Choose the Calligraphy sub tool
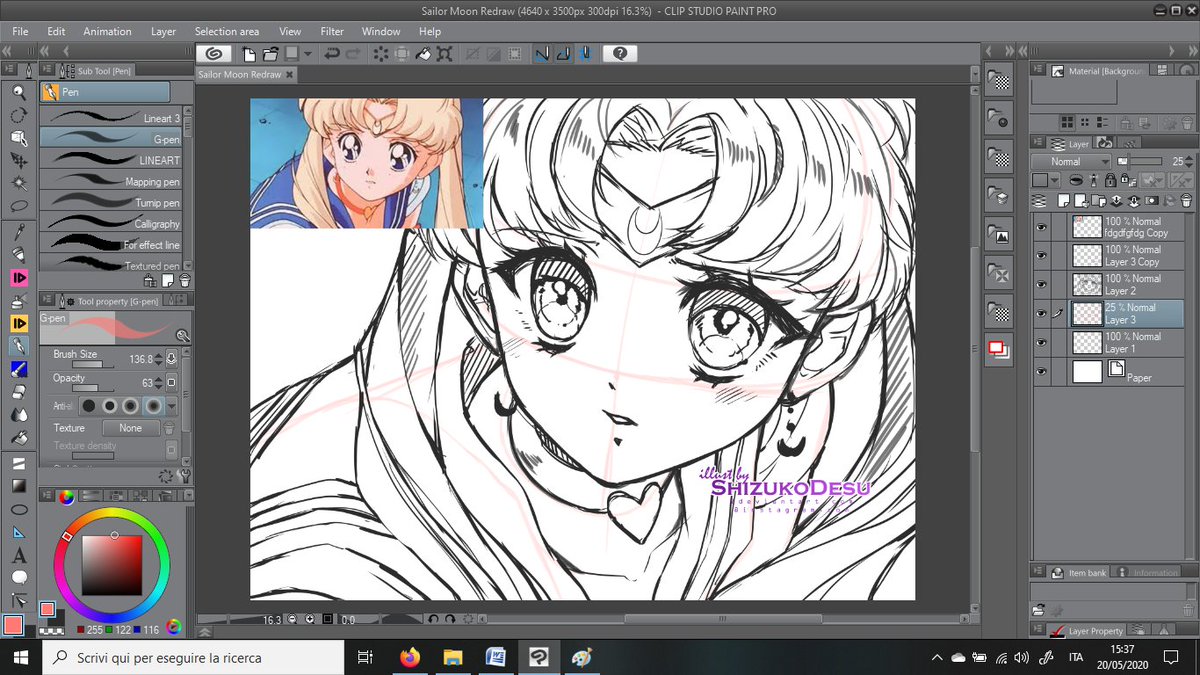Viewport: 1200px width, 675px height. tap(110, 223)
